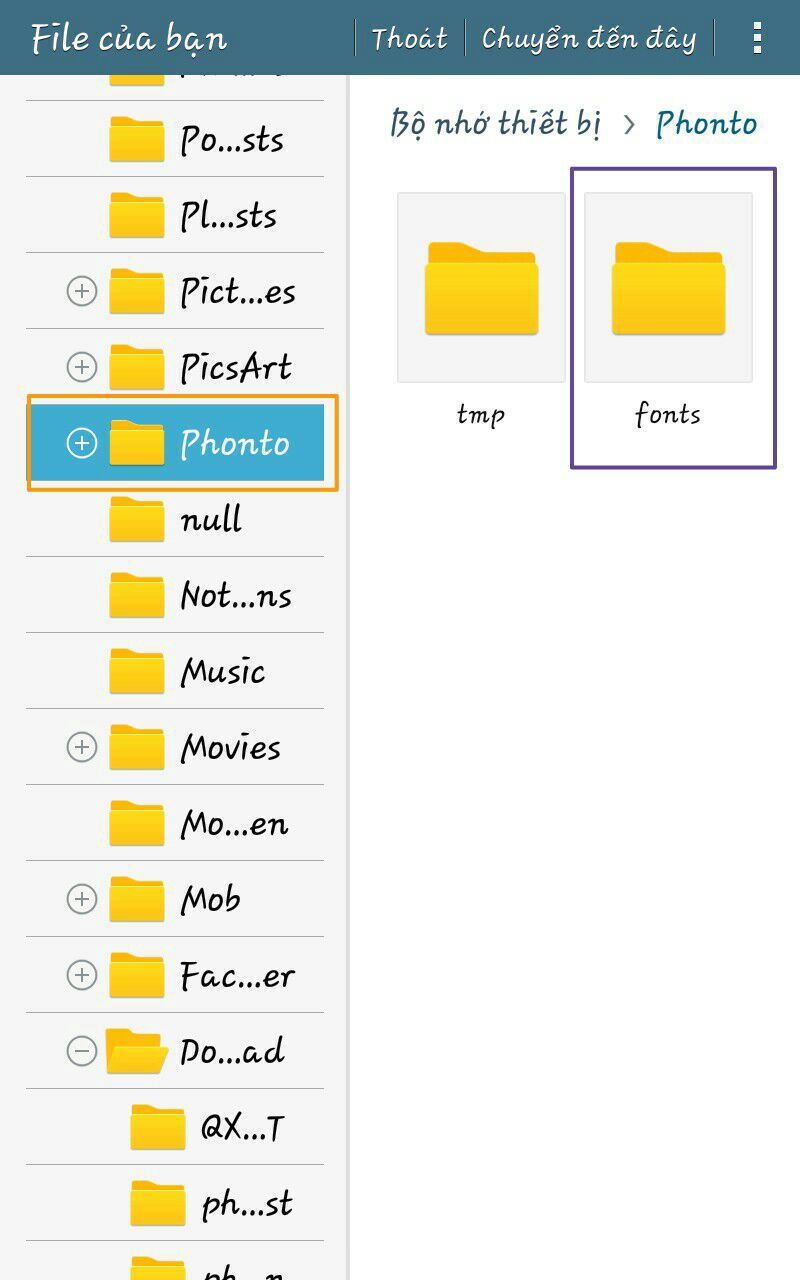This screenshot has height=1280, width=800.
Task: Expand the Phonto folder plus icon
Action: click(81, 443)
